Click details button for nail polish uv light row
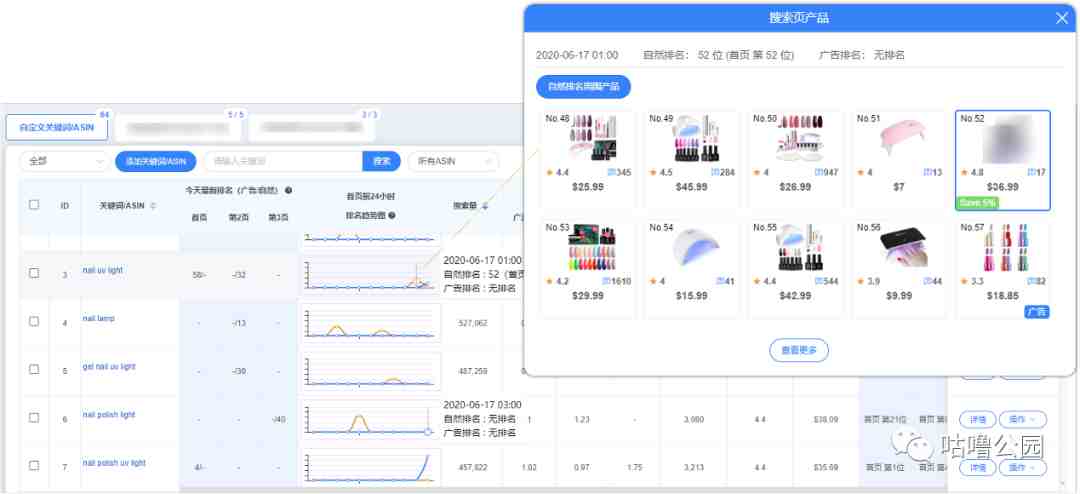Image resolution: width=1080 pixels, height=494 pixels. click(977, 468)
